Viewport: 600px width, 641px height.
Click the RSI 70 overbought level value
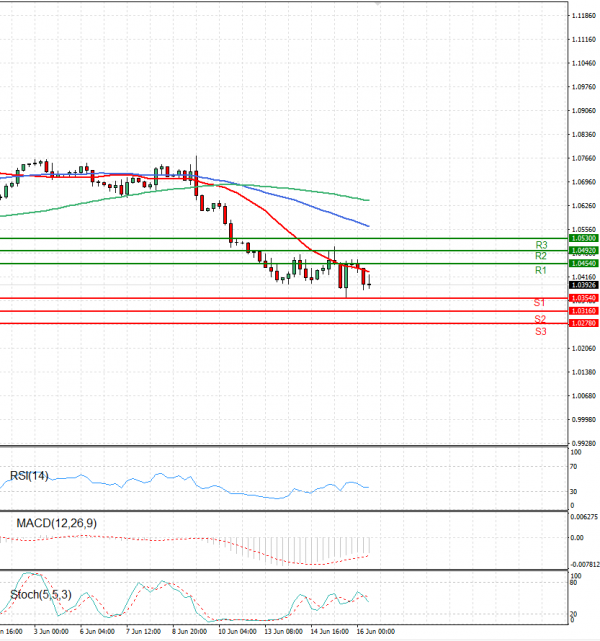coord(574,466)
